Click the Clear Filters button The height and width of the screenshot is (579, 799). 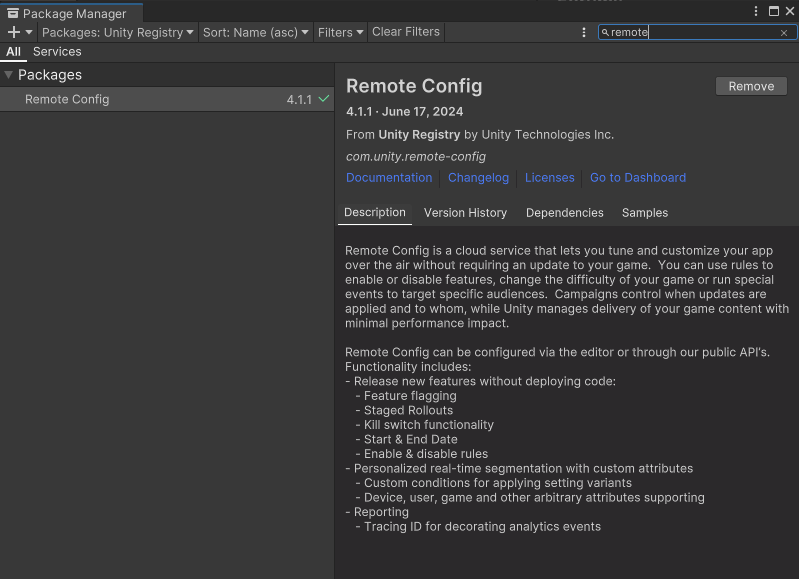click(406, 32)
